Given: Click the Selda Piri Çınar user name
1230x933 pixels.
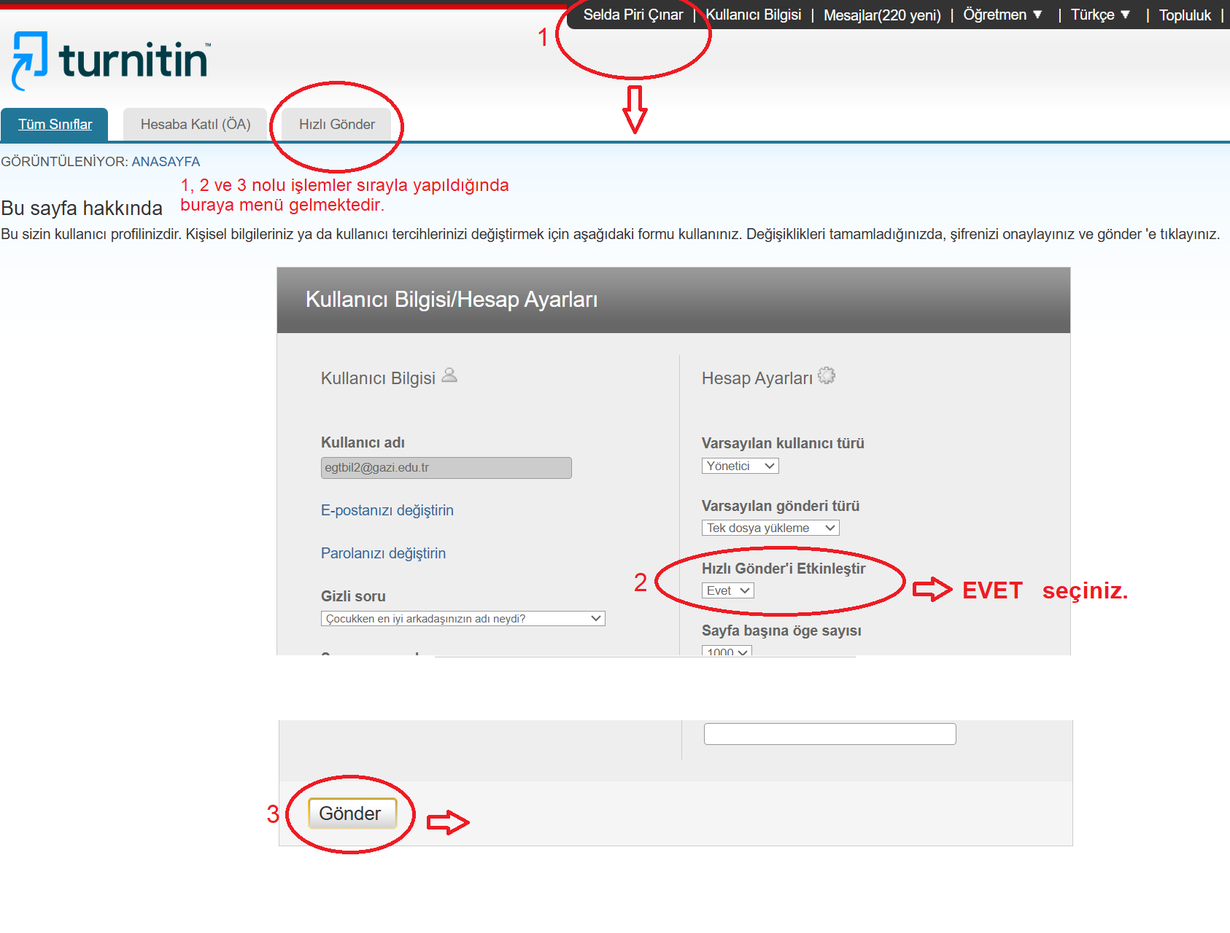Looking at the screenshot, I should pos(633,15).
